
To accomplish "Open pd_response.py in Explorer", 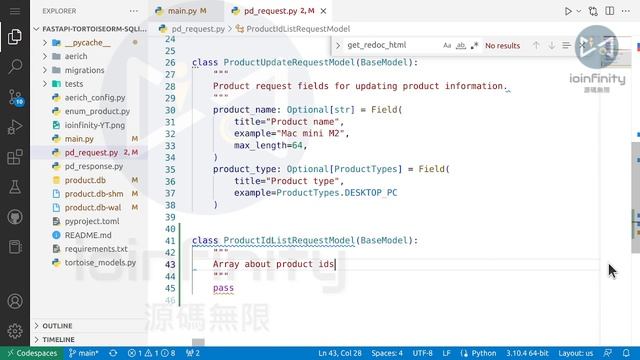I will 90,166.
